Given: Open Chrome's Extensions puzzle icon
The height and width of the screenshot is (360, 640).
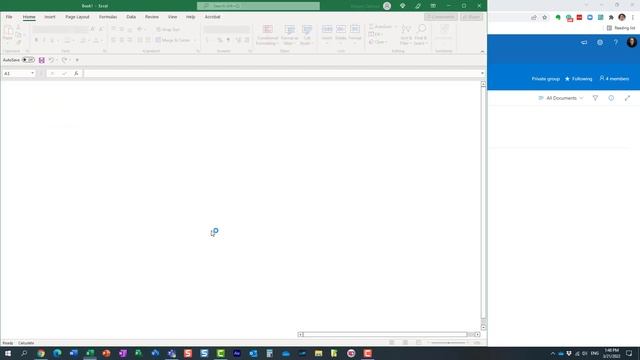Looking at the screenshot, I should 611,18.
